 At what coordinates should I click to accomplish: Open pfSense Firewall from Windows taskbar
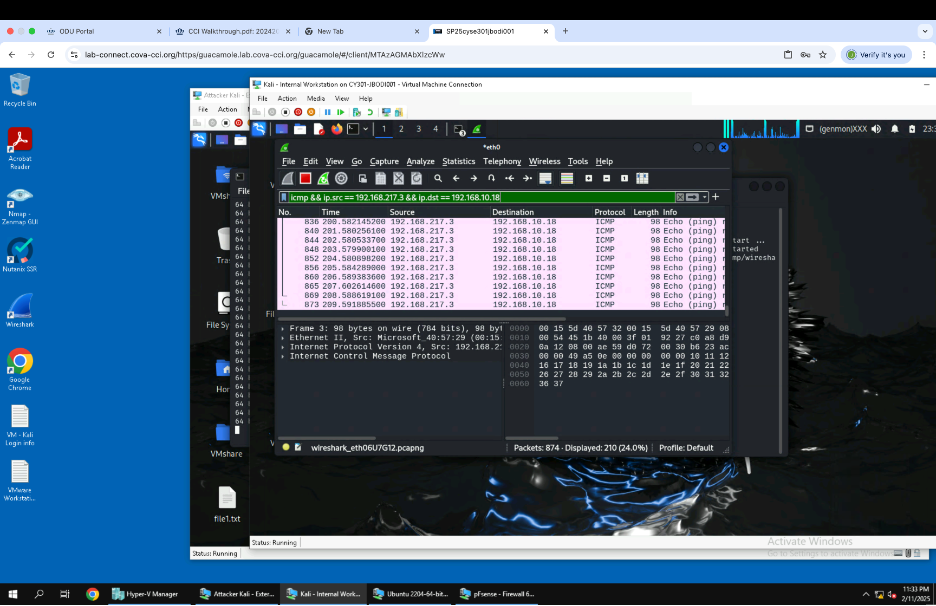pyautogui.click(x=496, y=594)
